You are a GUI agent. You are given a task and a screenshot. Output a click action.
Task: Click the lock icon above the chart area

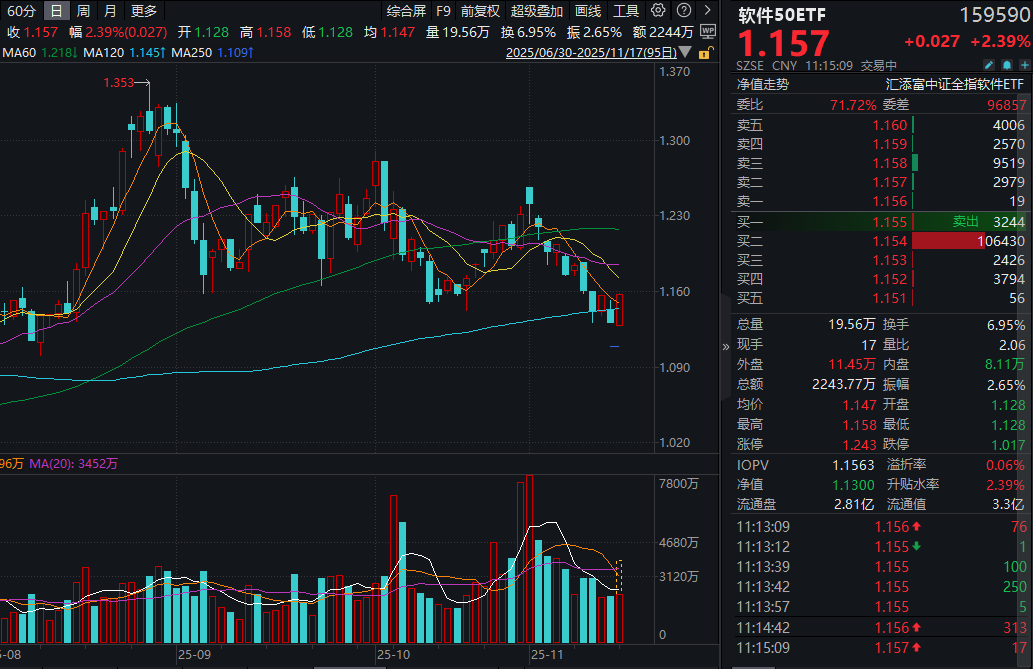[704, 53]
